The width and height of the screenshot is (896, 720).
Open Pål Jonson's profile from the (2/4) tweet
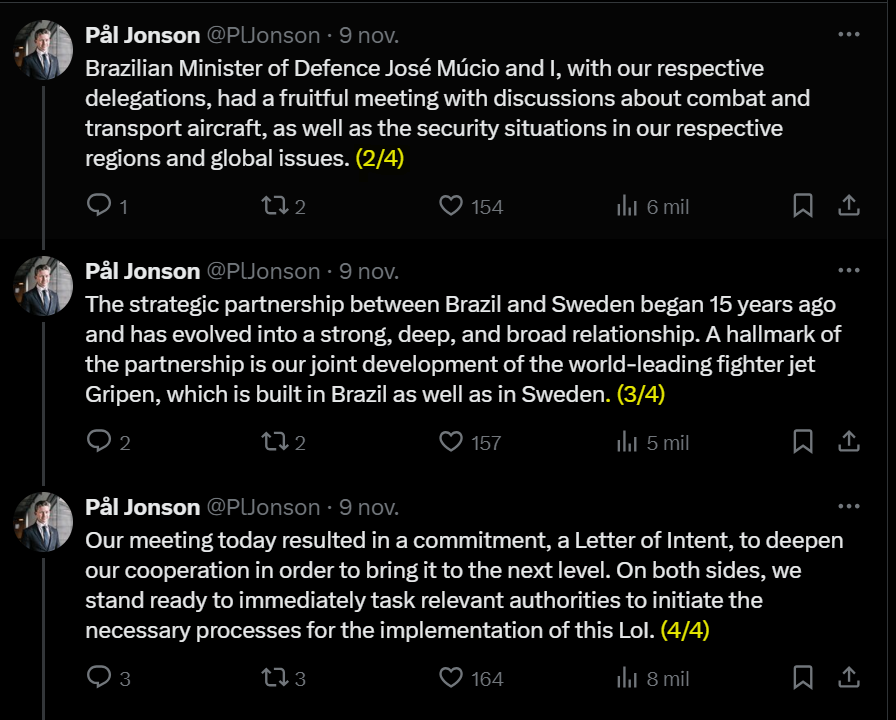click(143, 35)
